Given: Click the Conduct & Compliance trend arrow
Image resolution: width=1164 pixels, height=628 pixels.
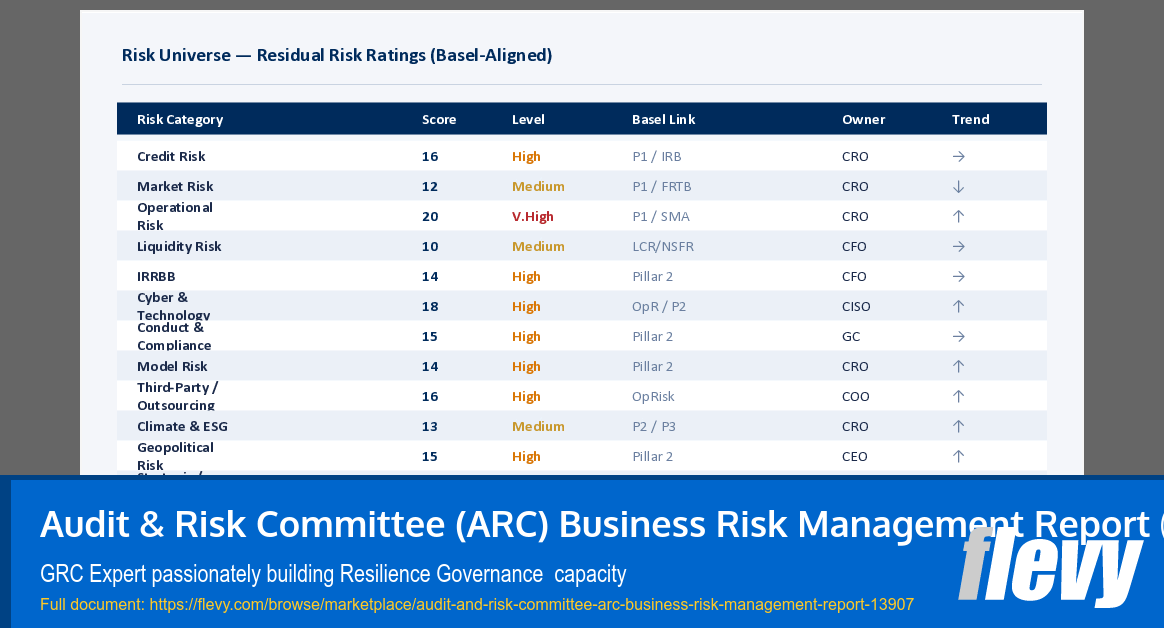Looking at the screenshot, I should pos(958,337).
